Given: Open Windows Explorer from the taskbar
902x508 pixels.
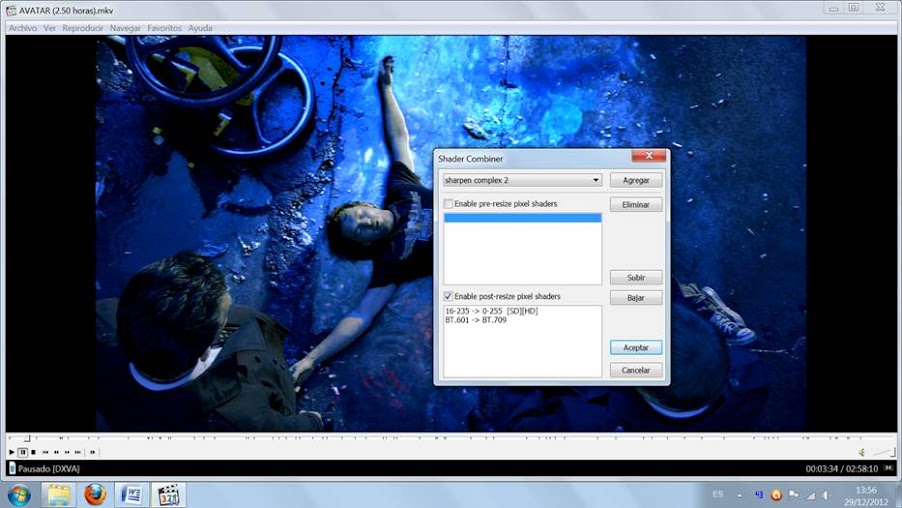Looking at the screenshot, I should [x=59, y=495].
